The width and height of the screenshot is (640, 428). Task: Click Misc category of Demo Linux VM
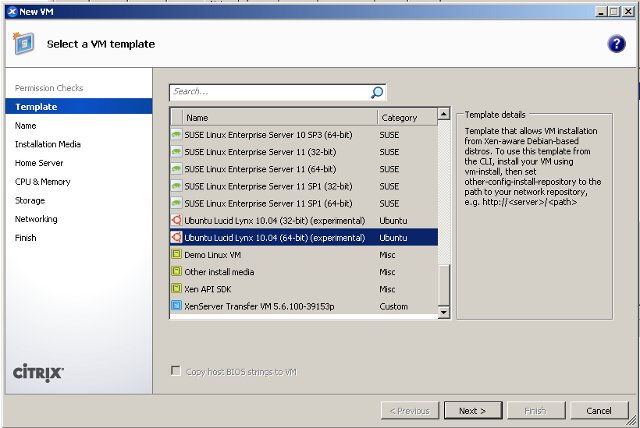tap(387, 255)
